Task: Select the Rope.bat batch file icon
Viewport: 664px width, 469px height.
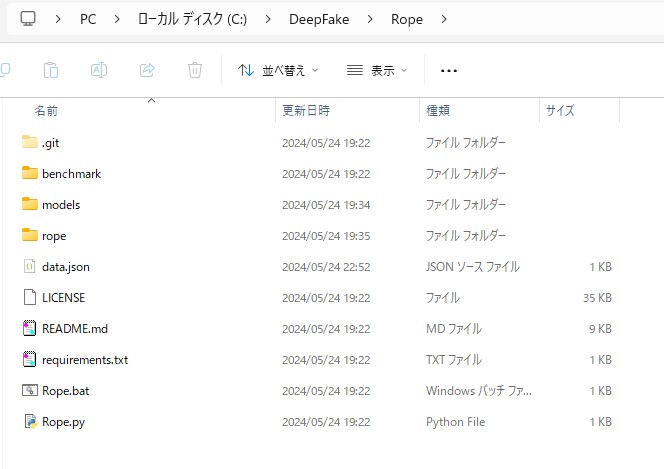Action: 29,391
